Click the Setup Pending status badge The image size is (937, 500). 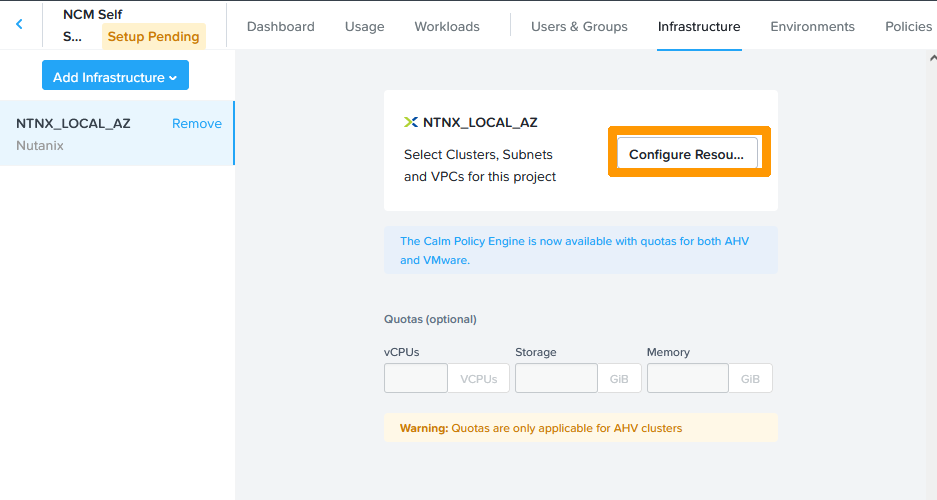coord(153,37)
